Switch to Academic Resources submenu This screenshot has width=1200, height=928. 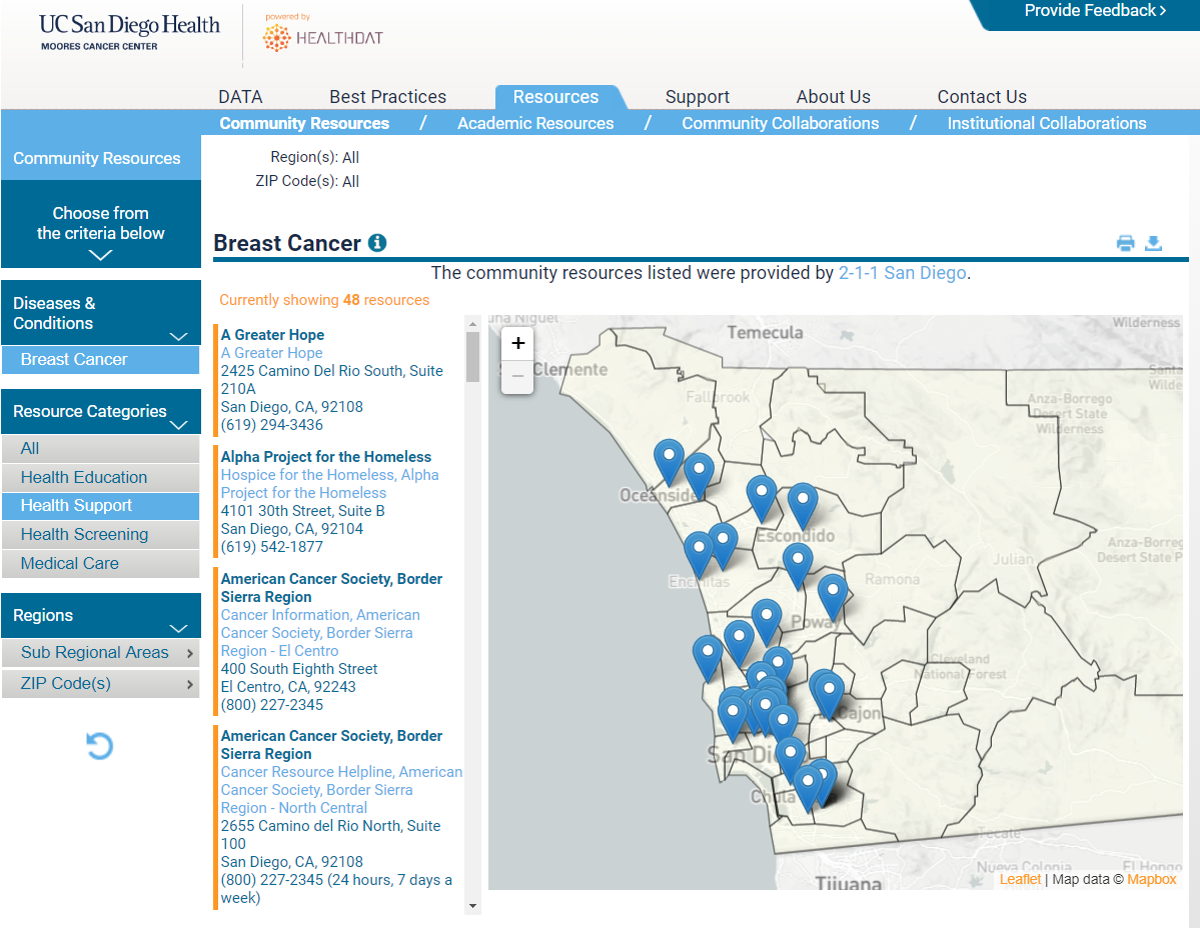tap(535, 123)
